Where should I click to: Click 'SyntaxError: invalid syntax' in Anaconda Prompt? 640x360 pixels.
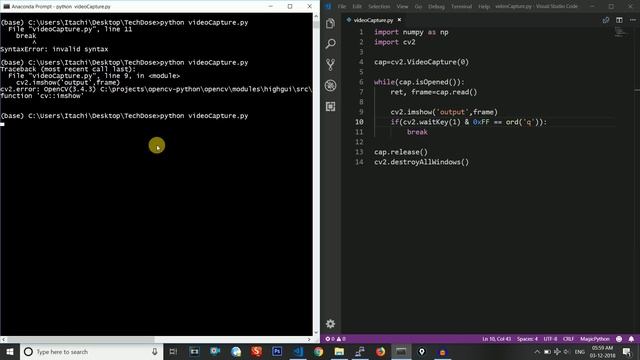click(54, 49)
